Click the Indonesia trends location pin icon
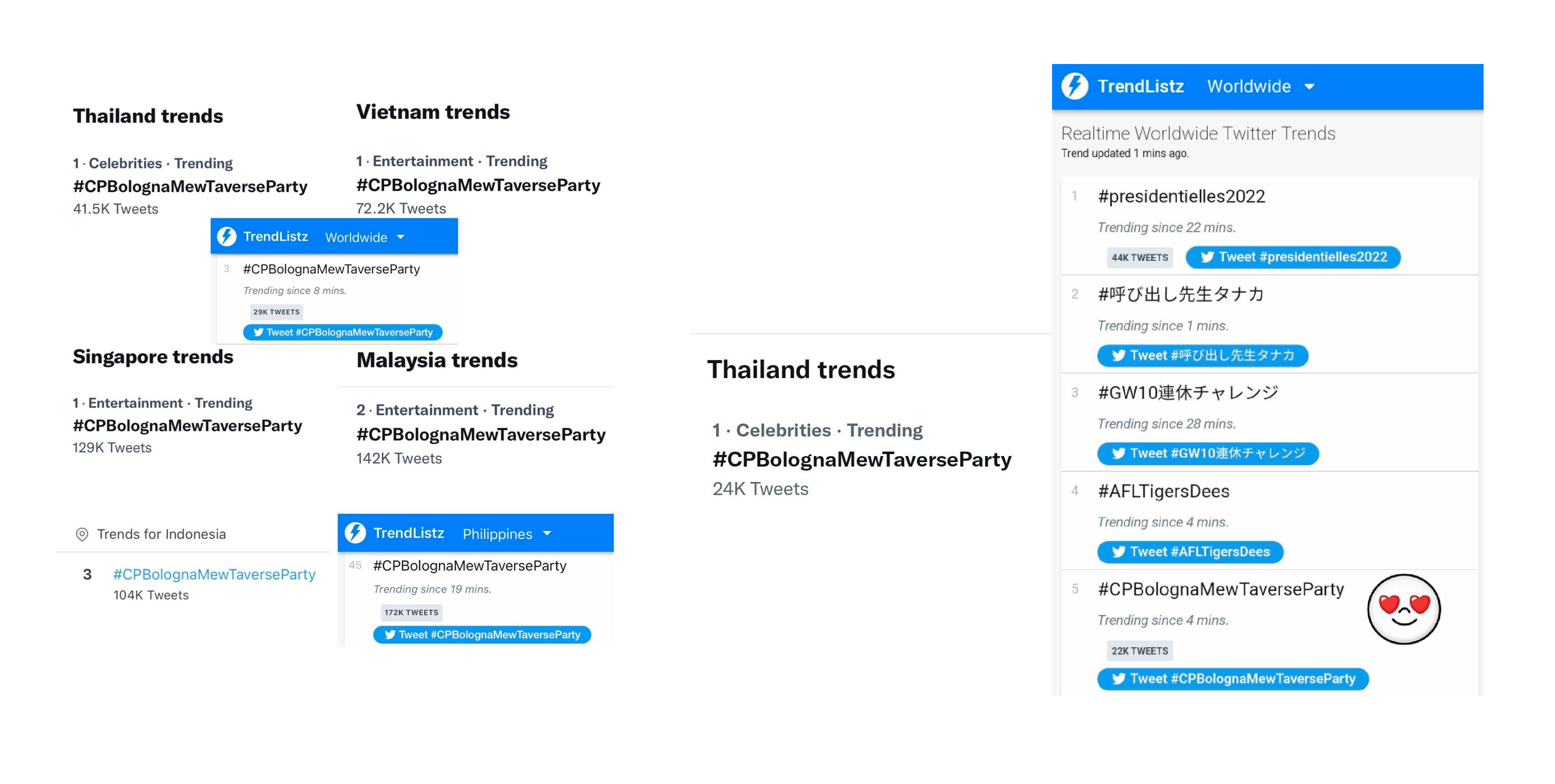This screenshot has height=784, width=1555. [x=82, y=534]
